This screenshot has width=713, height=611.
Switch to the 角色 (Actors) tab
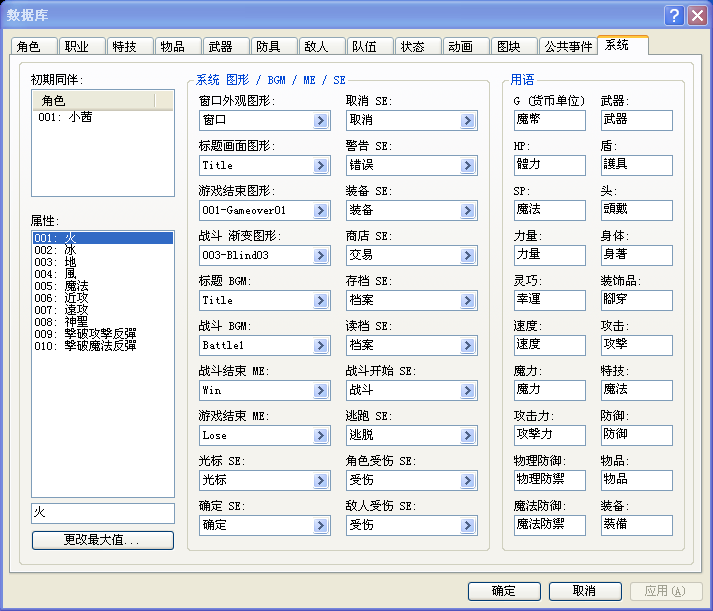[x=34, y=46]
